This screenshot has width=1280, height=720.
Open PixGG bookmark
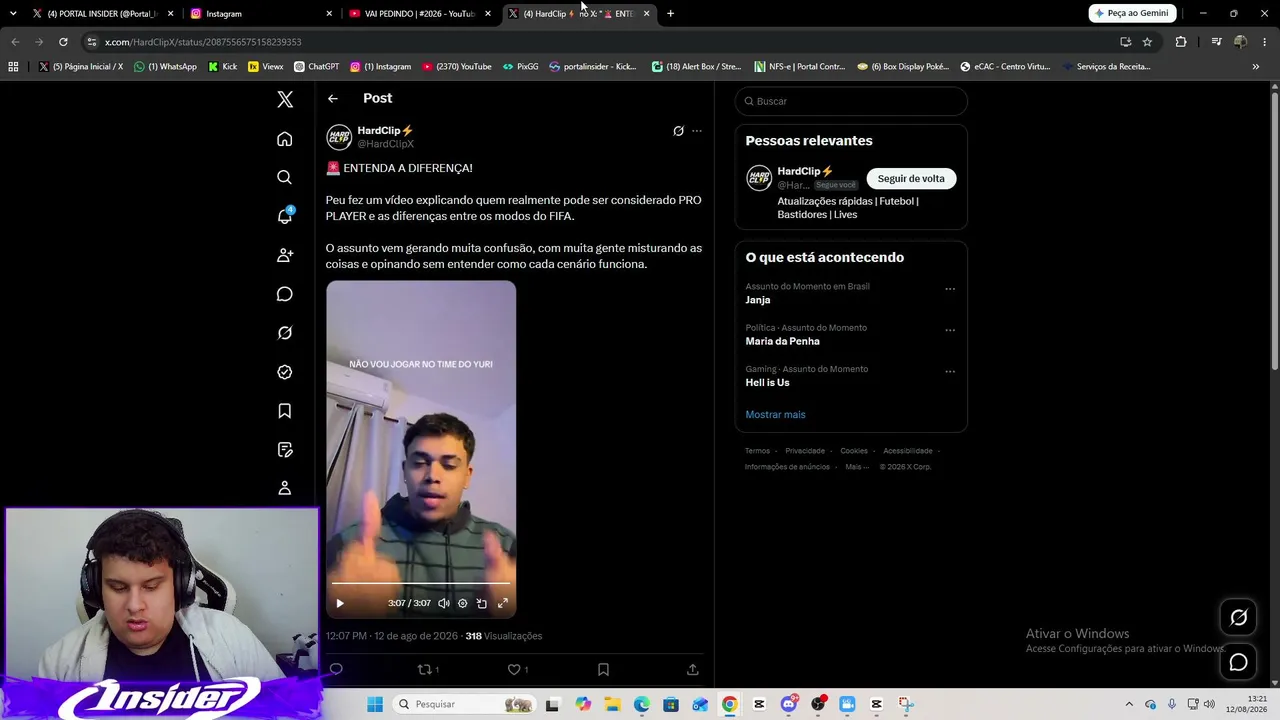click(520, 67)
